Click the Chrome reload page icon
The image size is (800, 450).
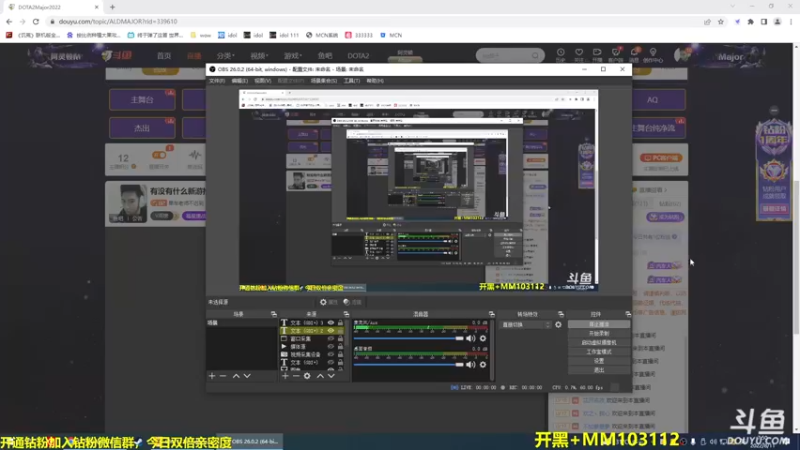click(x=36, y=21)
